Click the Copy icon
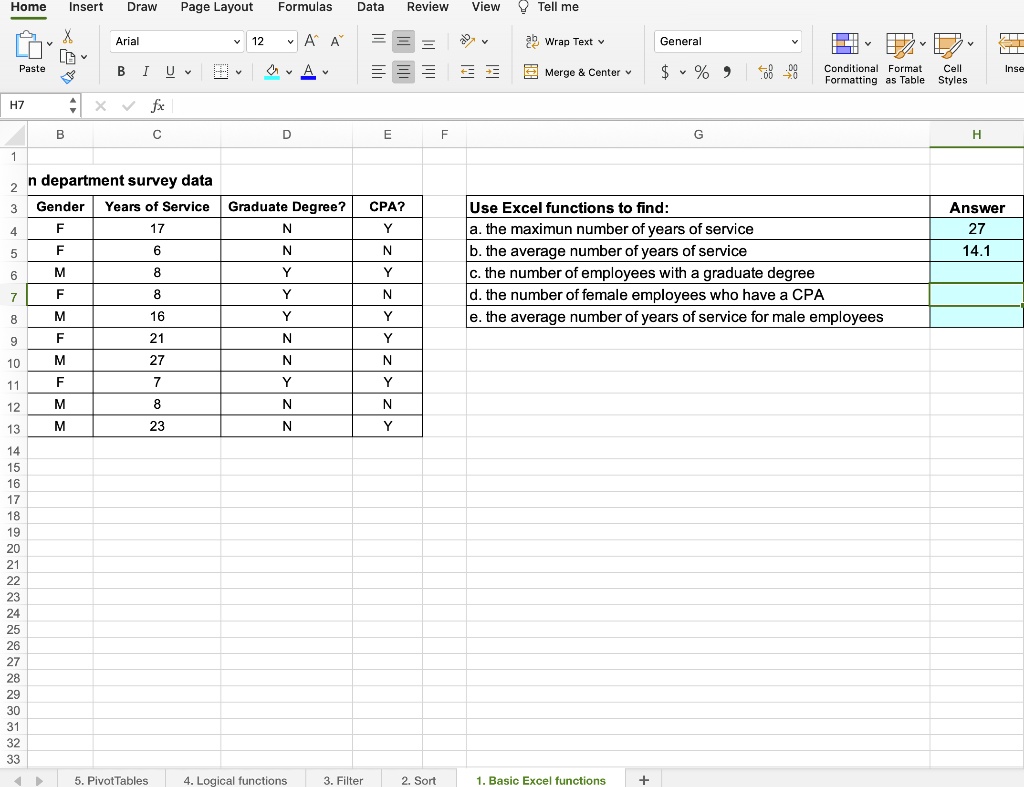Image resolution: width=1024 pixels, height=787 pixels. tap(67, 57)
